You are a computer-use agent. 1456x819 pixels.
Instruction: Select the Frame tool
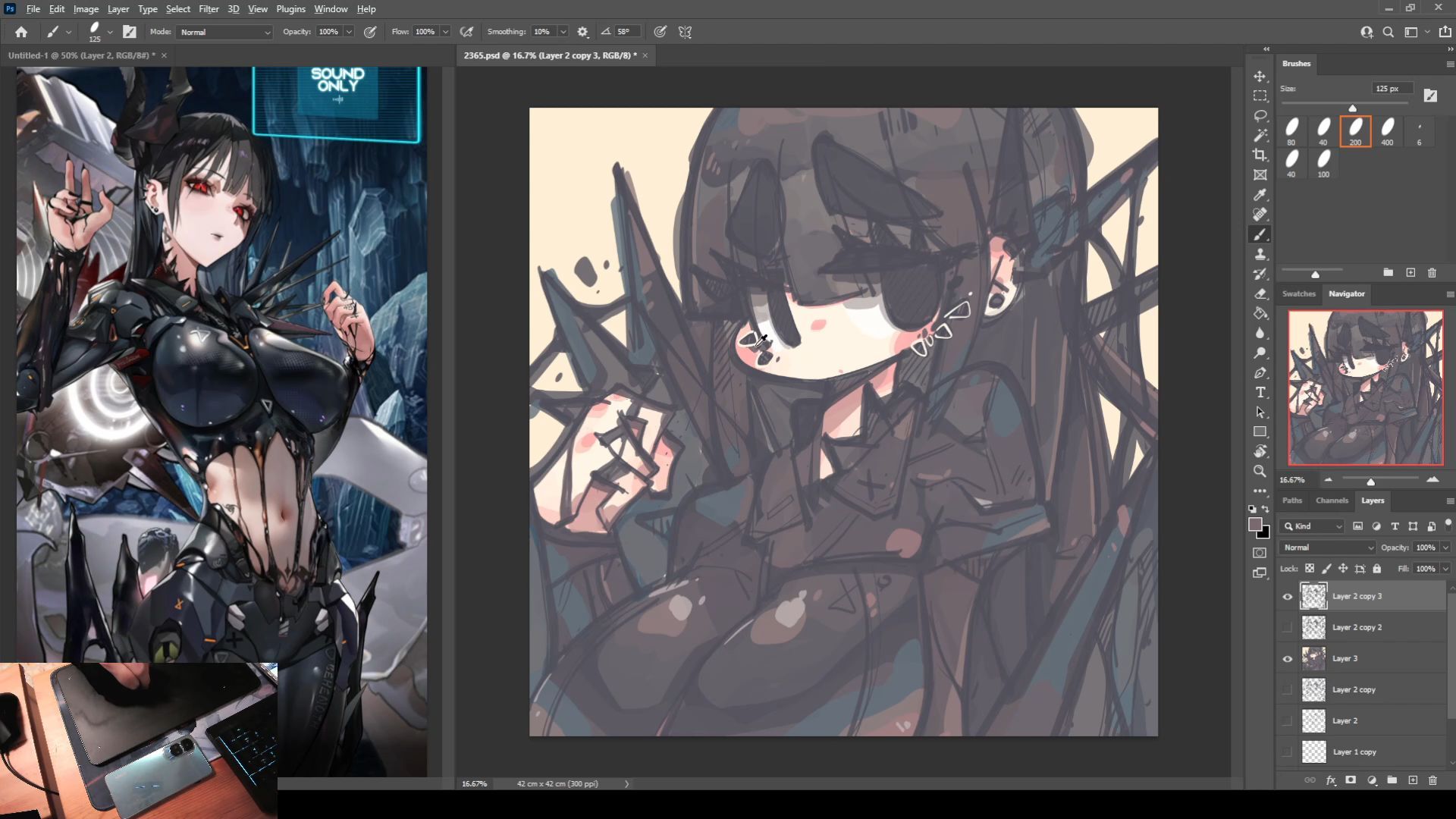[x=1260, y=175]
